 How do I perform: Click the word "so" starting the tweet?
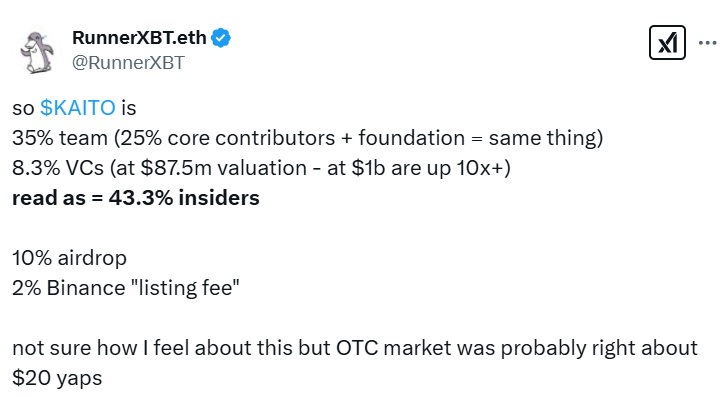pos(23,108)
